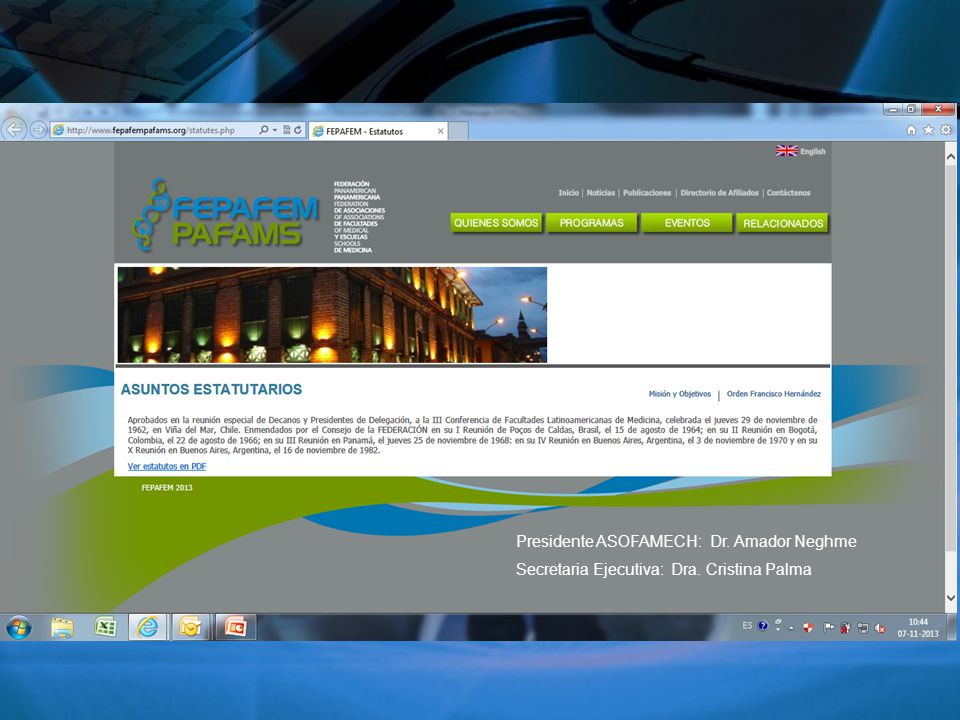The height and width of the screenshot is (720, 960).
Task: Switch language via the English flag icon
Action: tap(786, 151)
